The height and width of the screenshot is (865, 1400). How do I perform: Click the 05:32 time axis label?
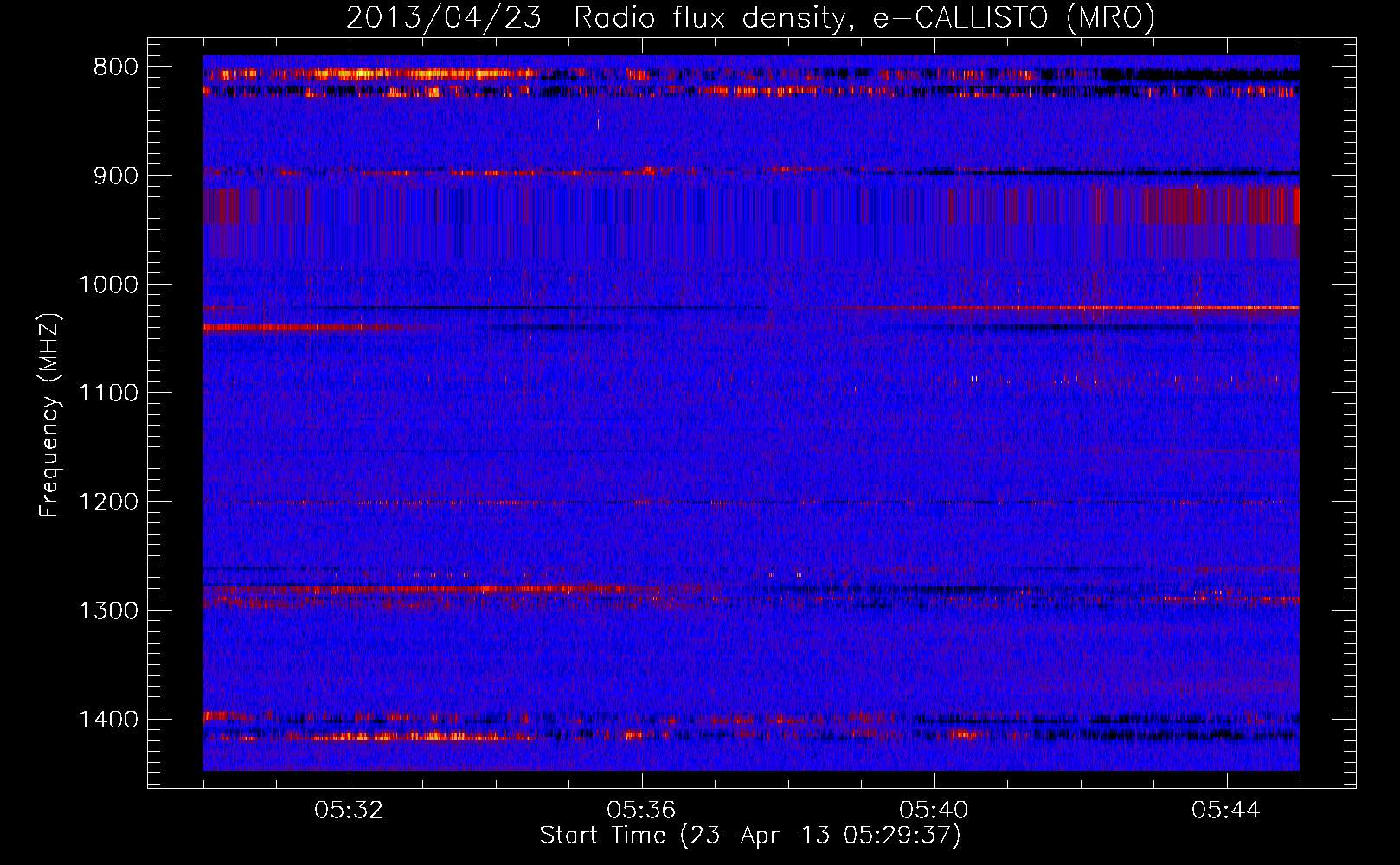350,811
